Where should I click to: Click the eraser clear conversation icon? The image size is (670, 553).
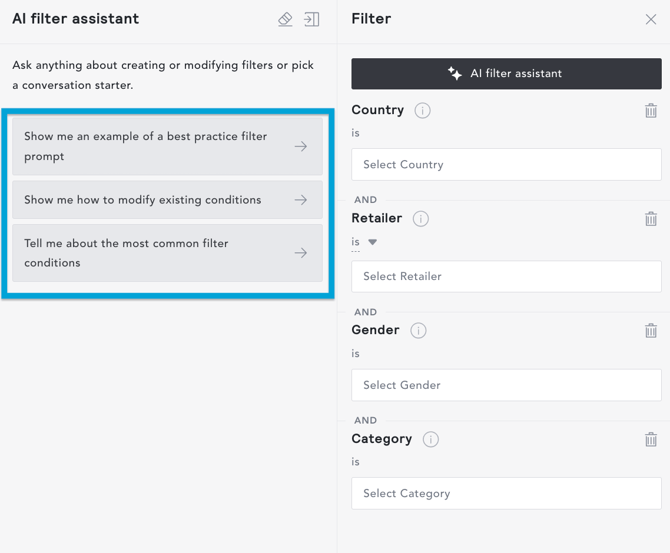285,19
